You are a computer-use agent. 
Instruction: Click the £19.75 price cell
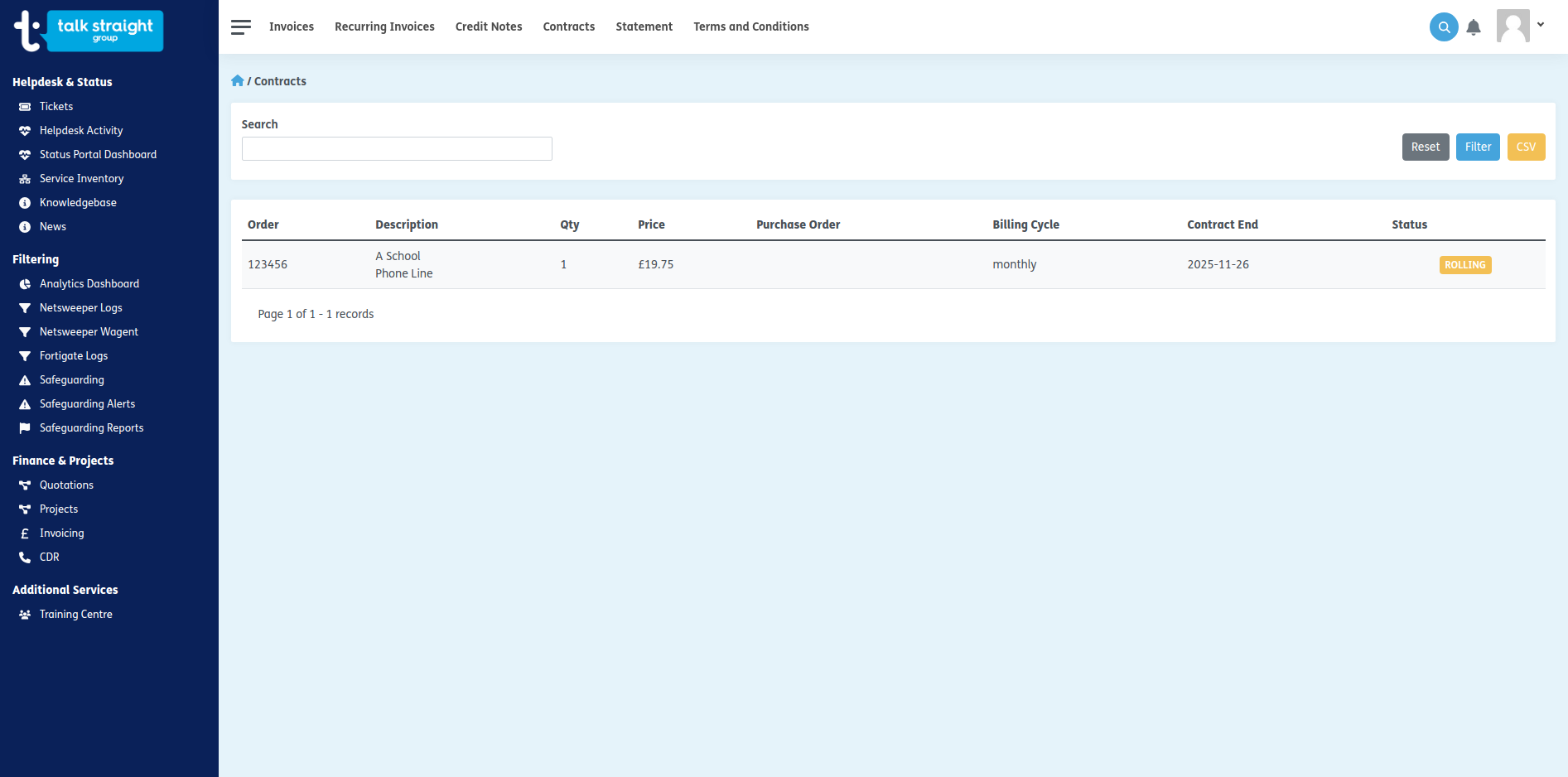click(656, 265)
